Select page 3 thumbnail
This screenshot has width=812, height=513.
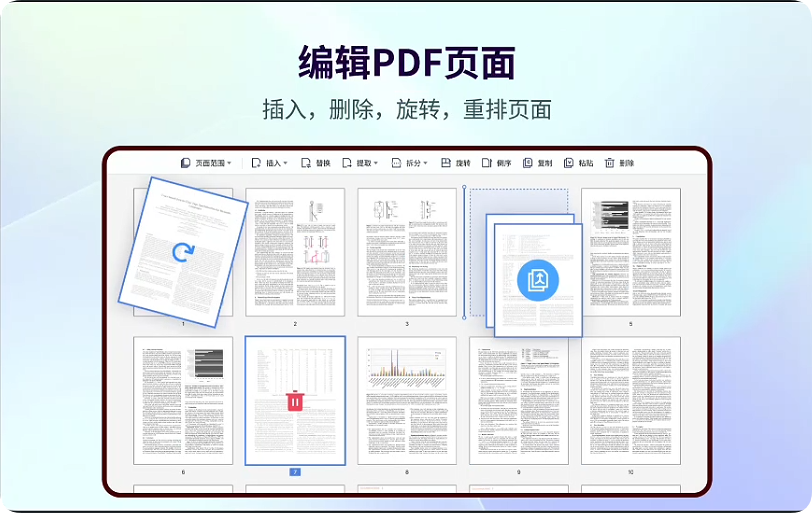pos(407,252)
